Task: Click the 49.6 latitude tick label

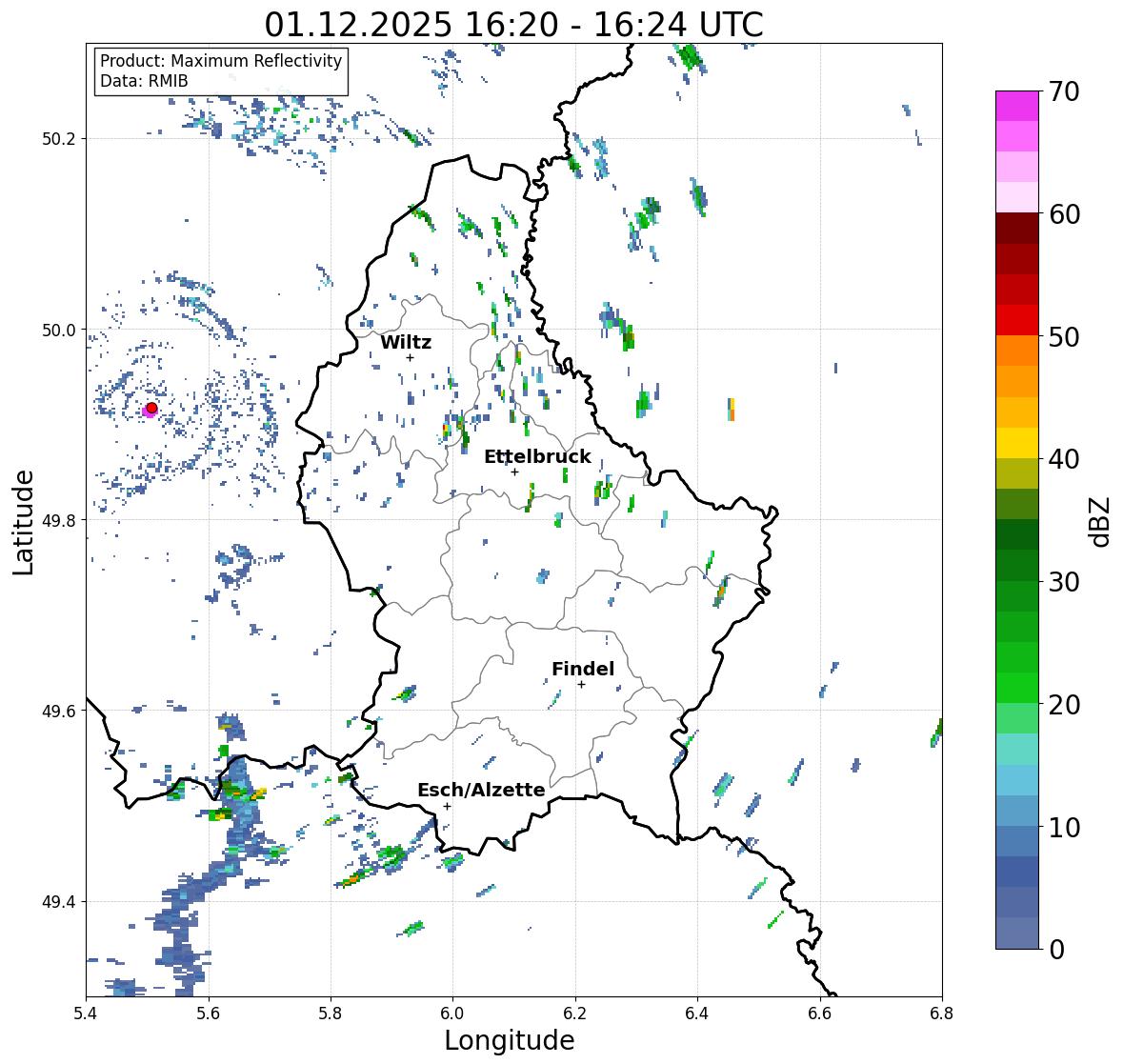Action: coord(59,711)
